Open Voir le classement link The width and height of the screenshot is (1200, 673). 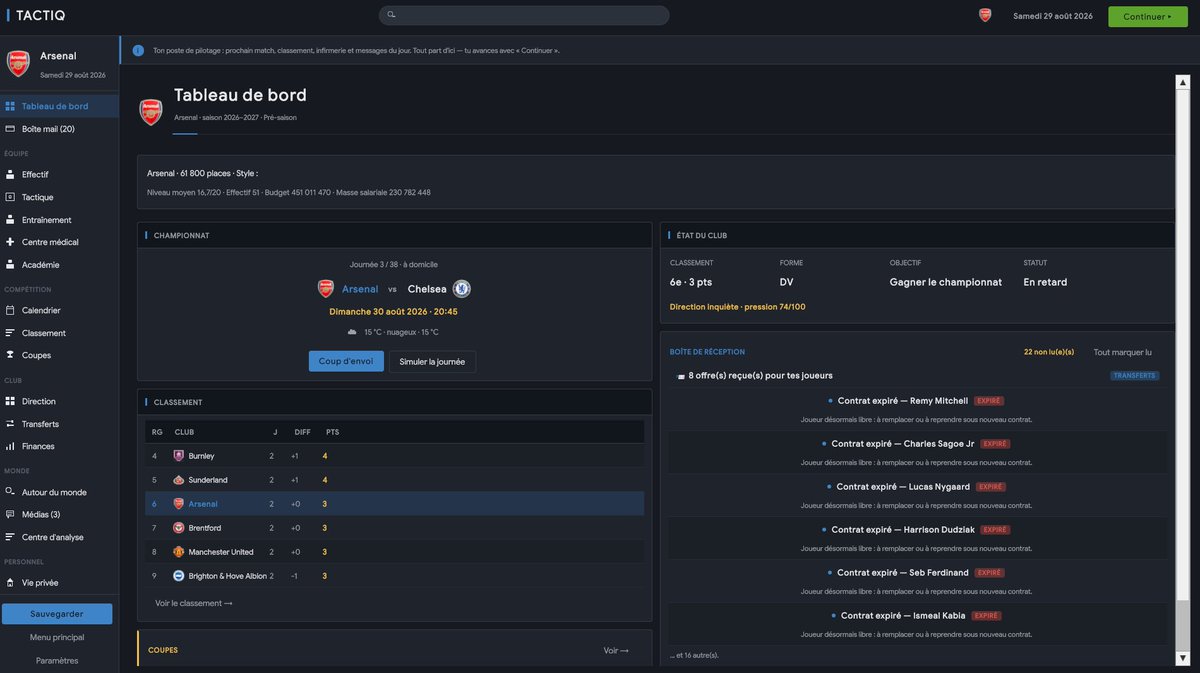(x=194, y=603)
